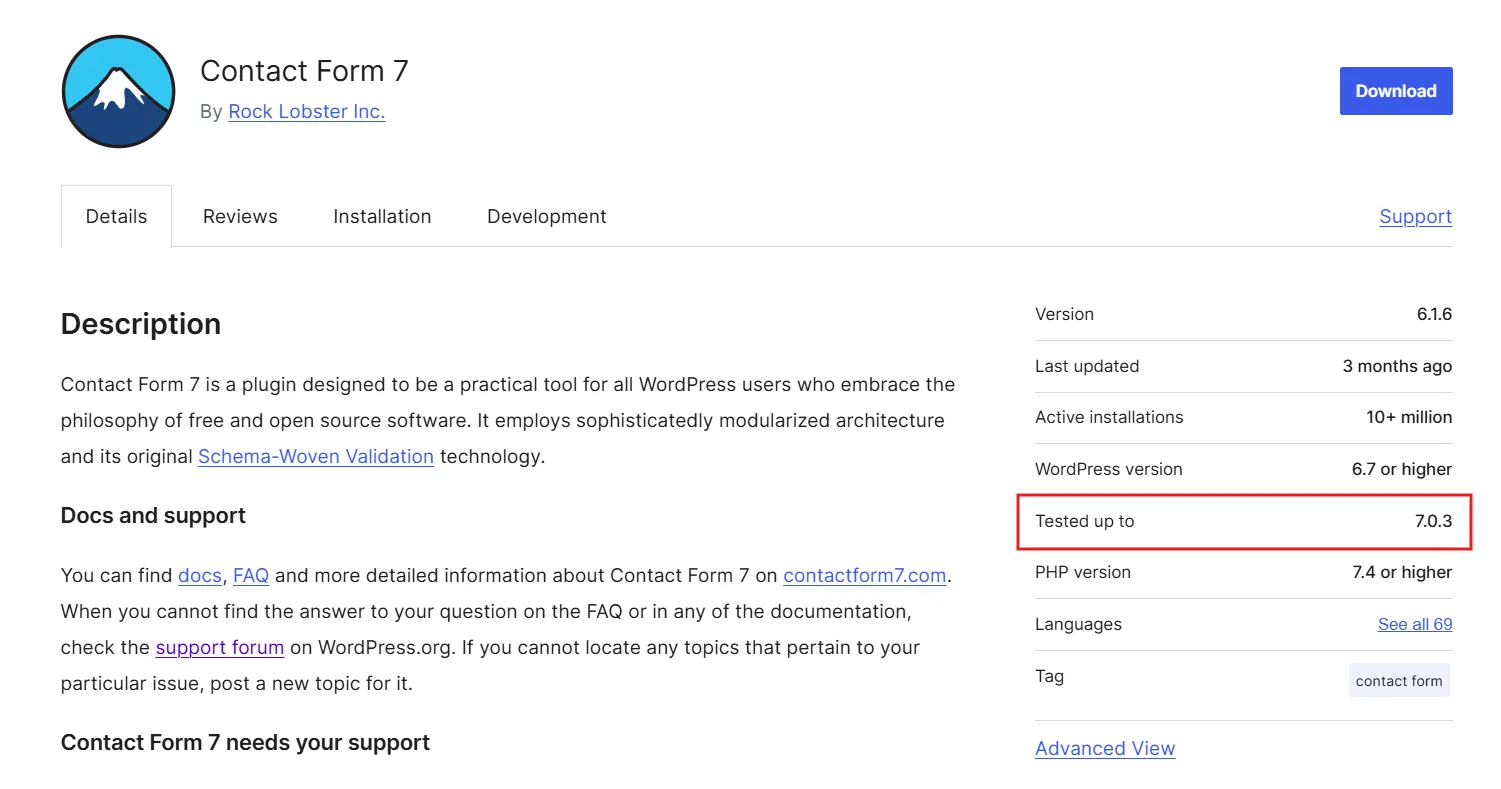Image resolution: width=1501 pixels, height=789 pixels.
Task: Click the Description heading
Action: pyautogui.click(x=141, y=324)
